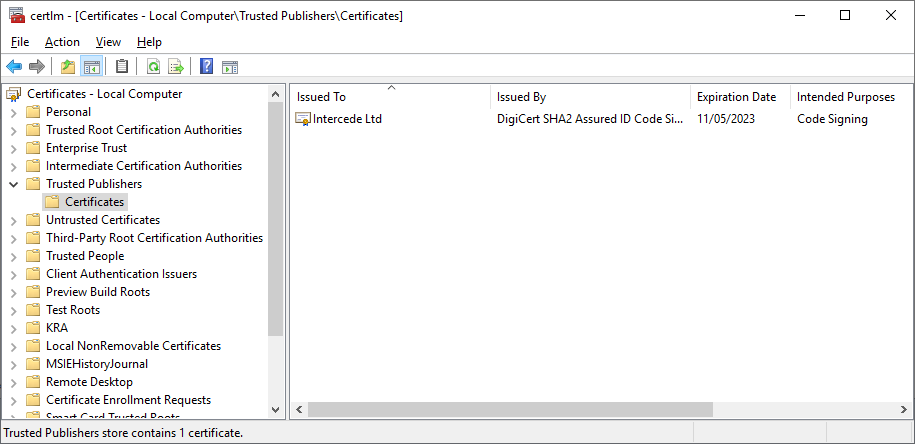This screenshot has height=444, width=915.
Task: Expand the Personal store node
Action: click(14, 112)
